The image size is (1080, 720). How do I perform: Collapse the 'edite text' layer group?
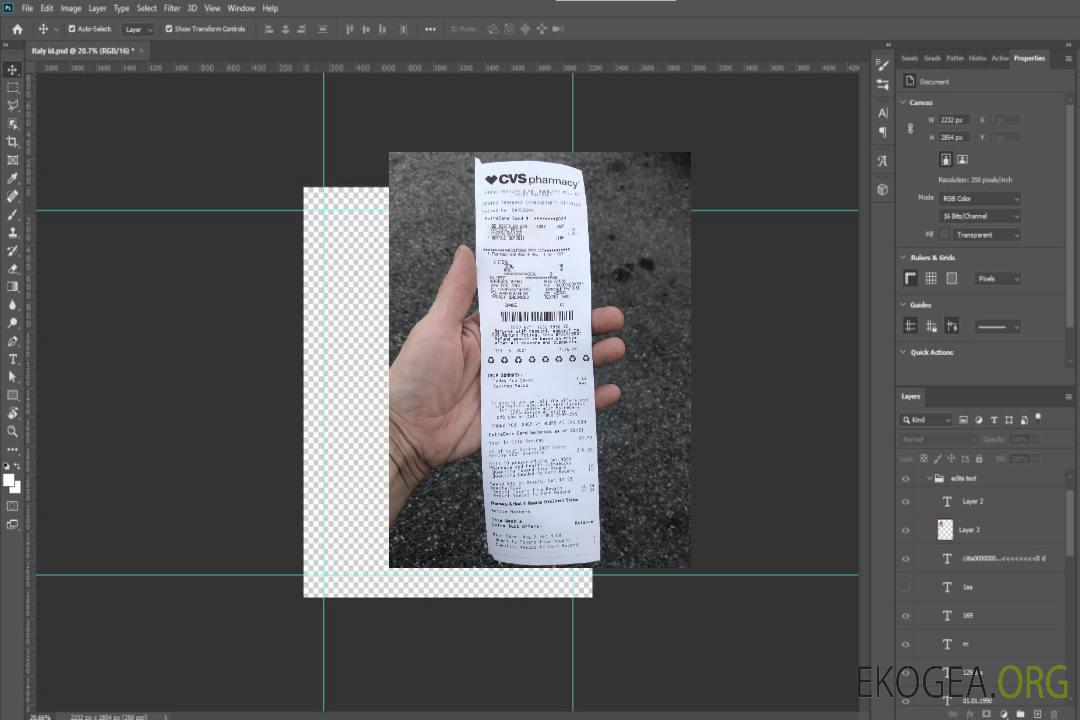click(929, 478)
